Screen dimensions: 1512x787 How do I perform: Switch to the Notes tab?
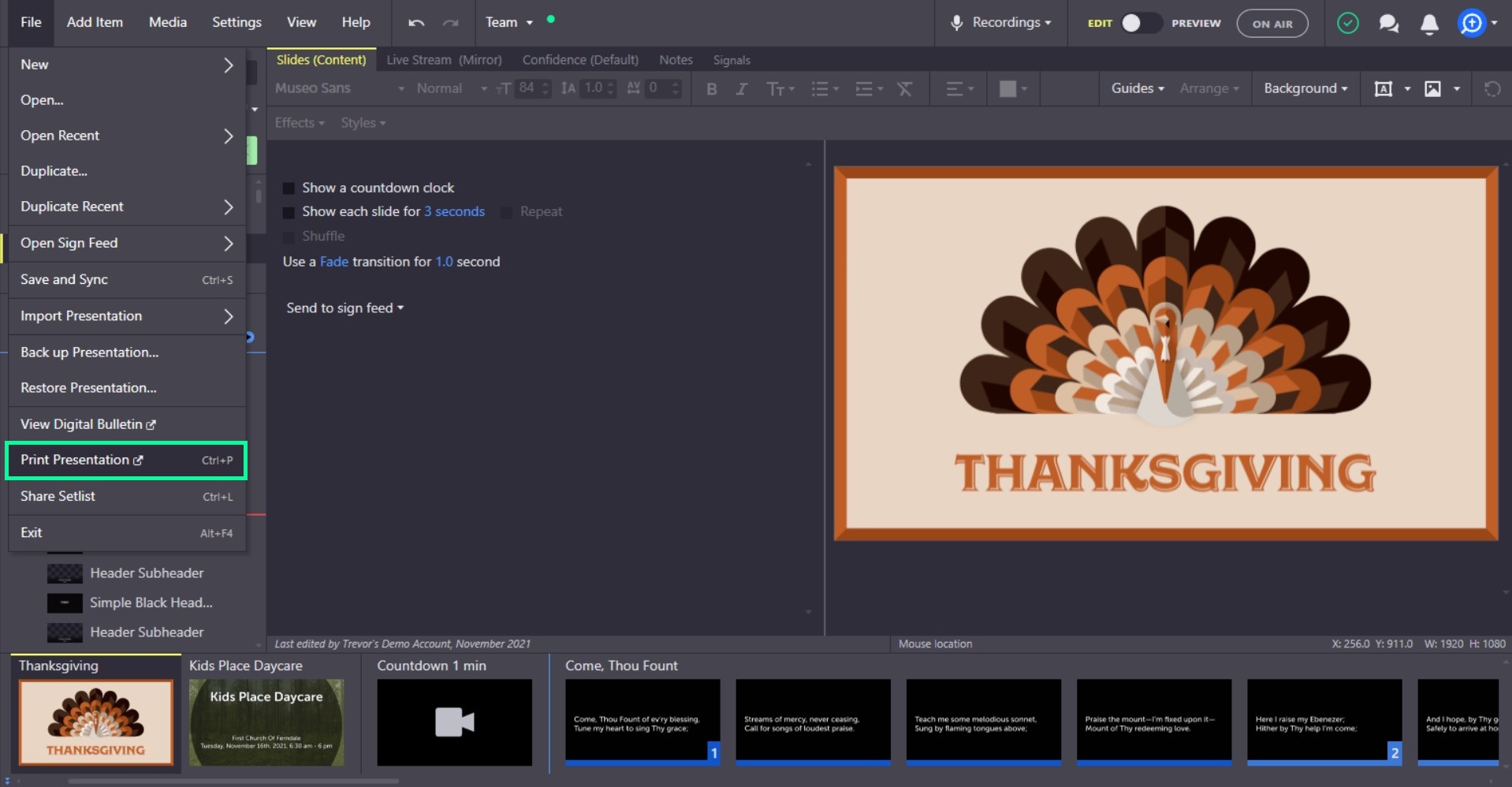pyautogui.click(x=676, y=60)
